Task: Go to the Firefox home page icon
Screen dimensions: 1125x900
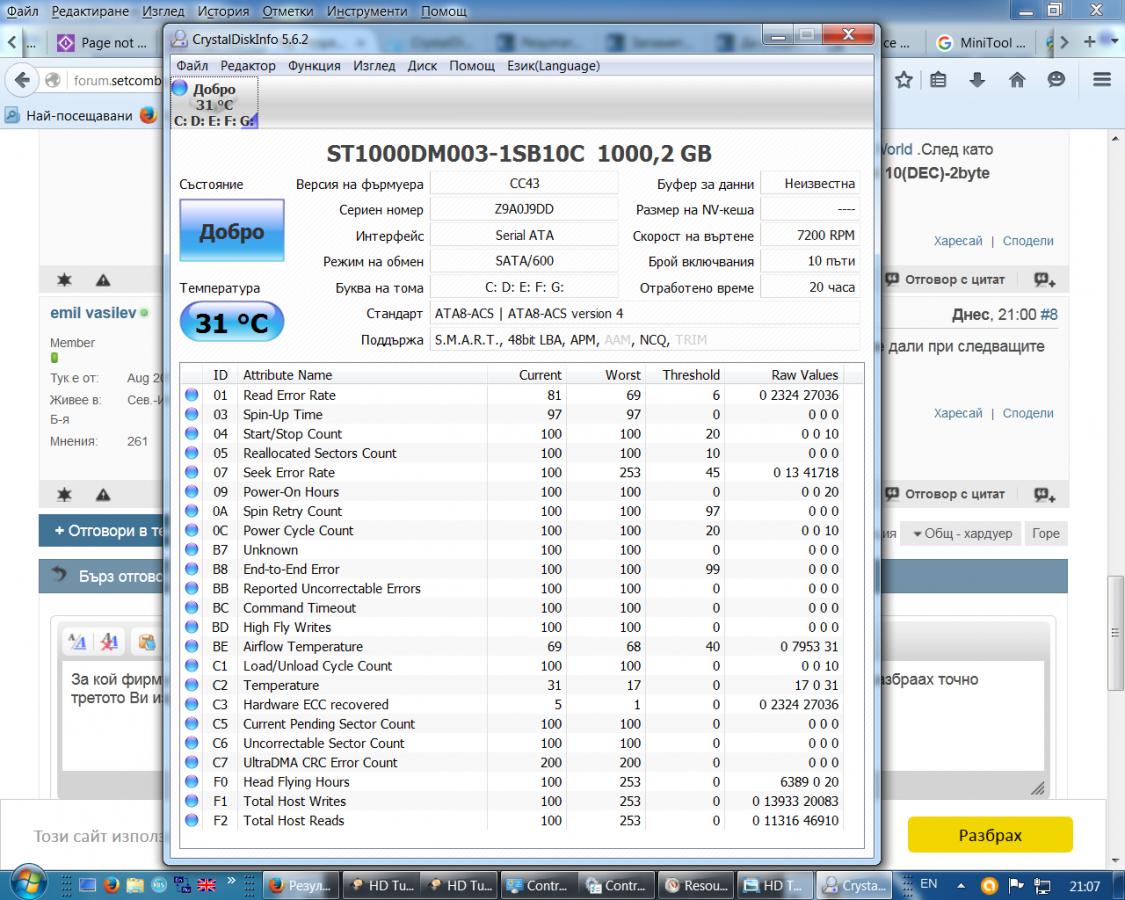Action: (1017, 80)
